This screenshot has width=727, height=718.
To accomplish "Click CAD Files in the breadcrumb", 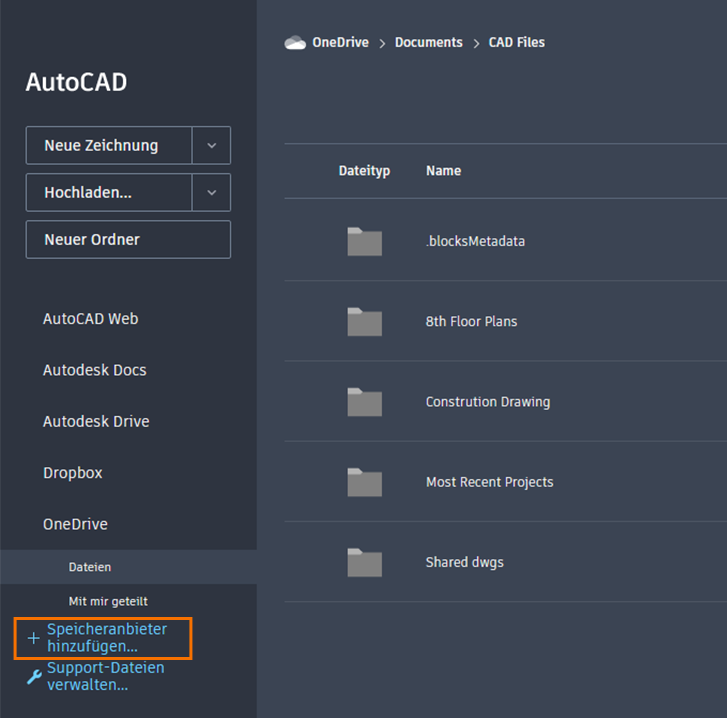I will tap(517, 43).
